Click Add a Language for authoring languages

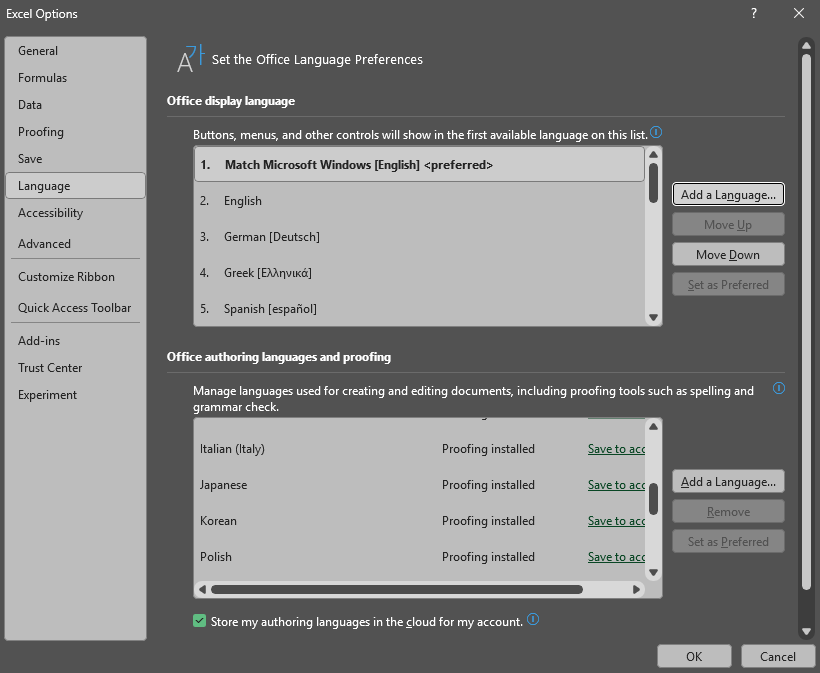click(x=728, y=482)
